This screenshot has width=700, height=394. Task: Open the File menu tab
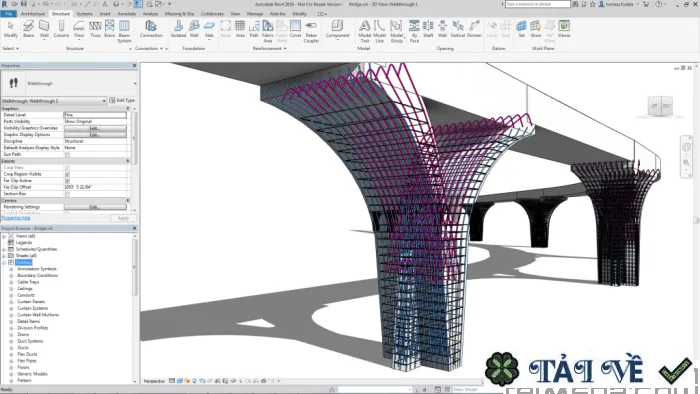(x=8, y=14)
